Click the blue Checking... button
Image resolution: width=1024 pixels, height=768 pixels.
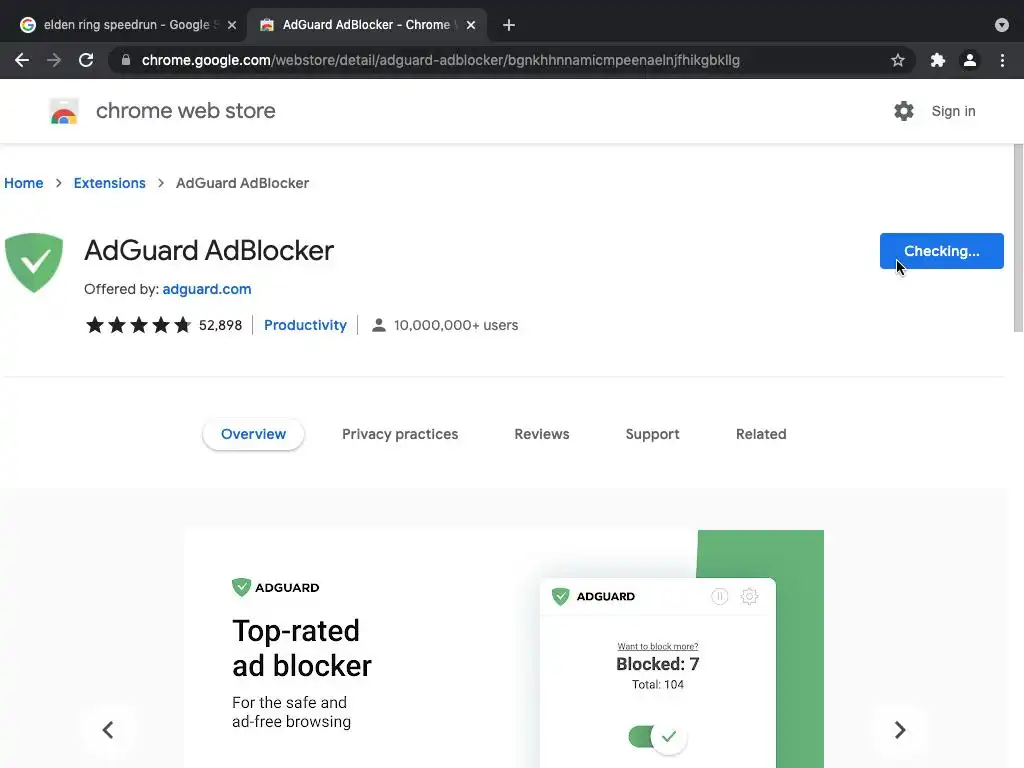(x=941, y=251)
